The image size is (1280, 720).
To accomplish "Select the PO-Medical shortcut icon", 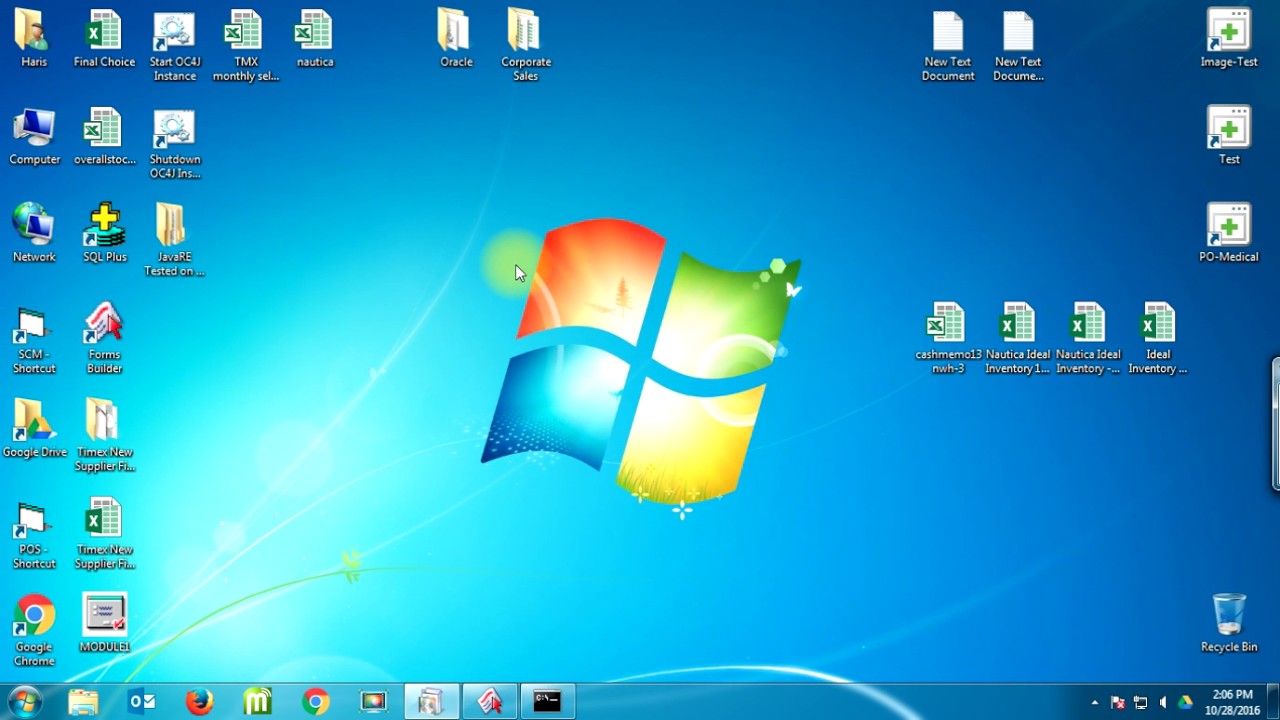I will point(1229,233).
